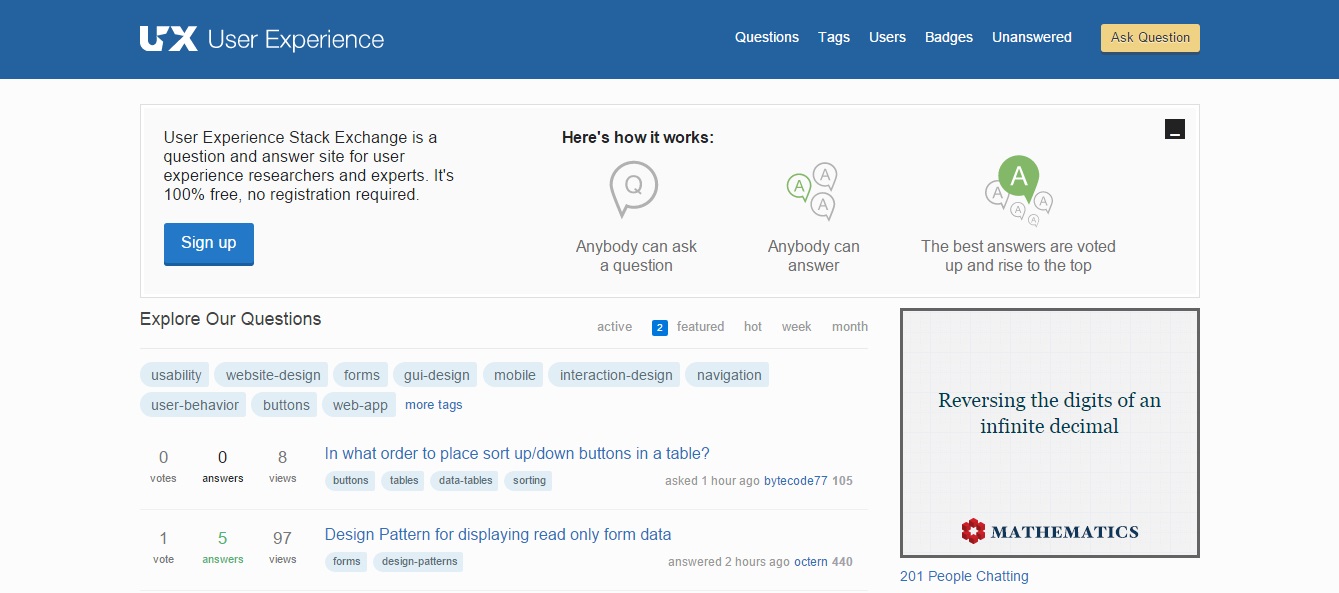
Task: Open the Questions page in top navigation
Action: point(766,37)
